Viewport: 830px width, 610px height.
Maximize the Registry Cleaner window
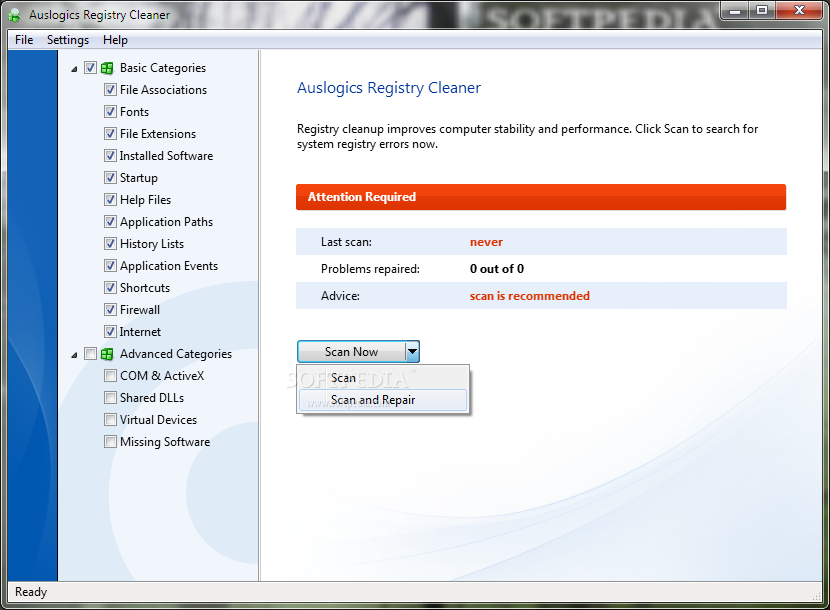(x=762, y=11)
